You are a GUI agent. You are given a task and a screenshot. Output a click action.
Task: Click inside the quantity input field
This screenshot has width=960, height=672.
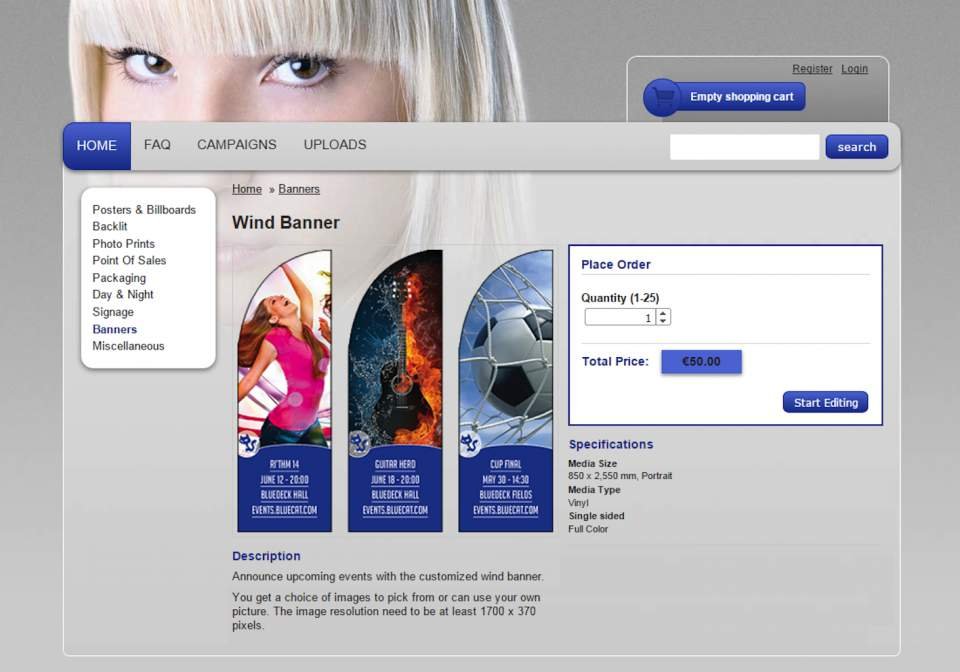click(620, 316)
